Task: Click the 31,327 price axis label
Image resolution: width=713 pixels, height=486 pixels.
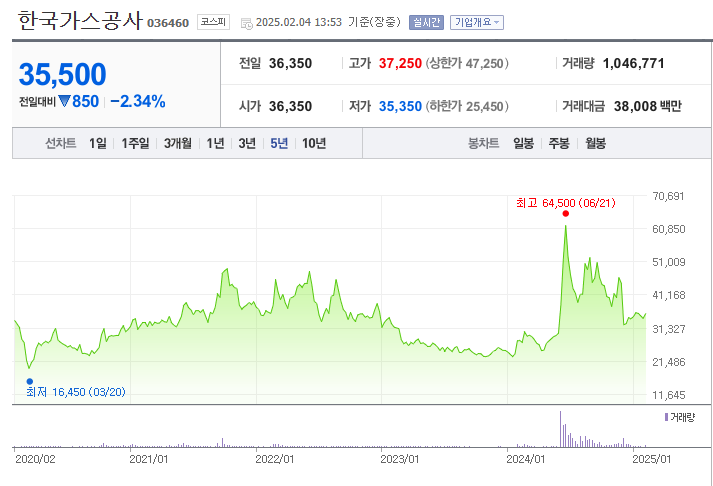Action: tap(668, 329)
